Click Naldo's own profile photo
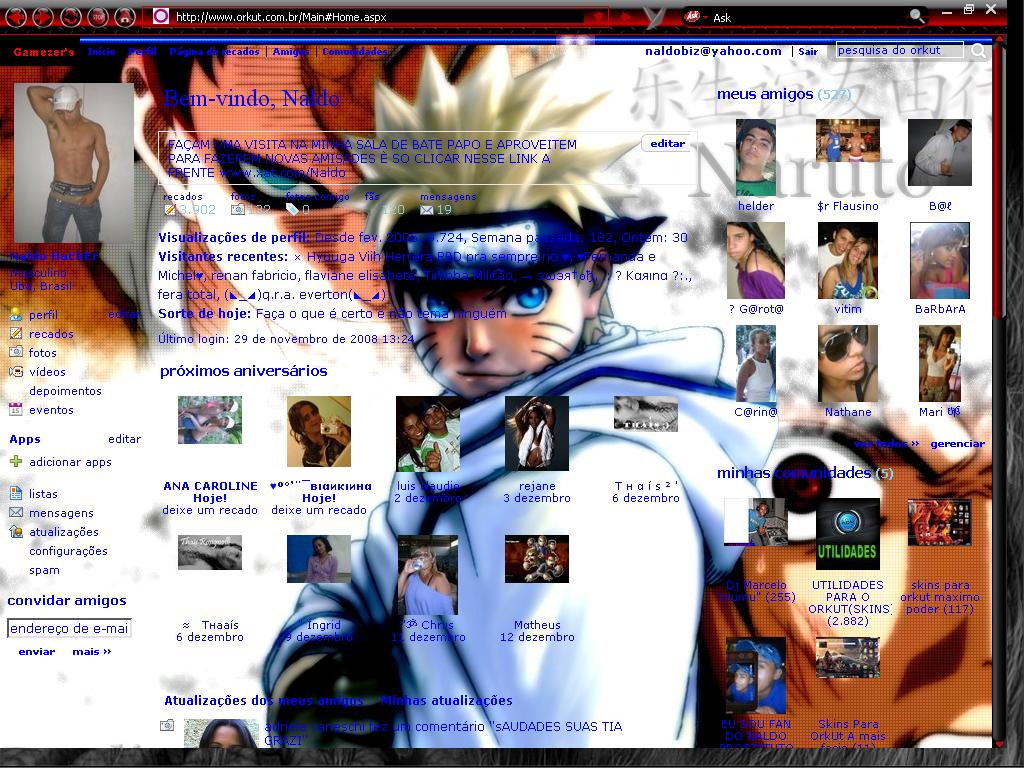This screenshot has width=1024, height=768. (74, 163)
